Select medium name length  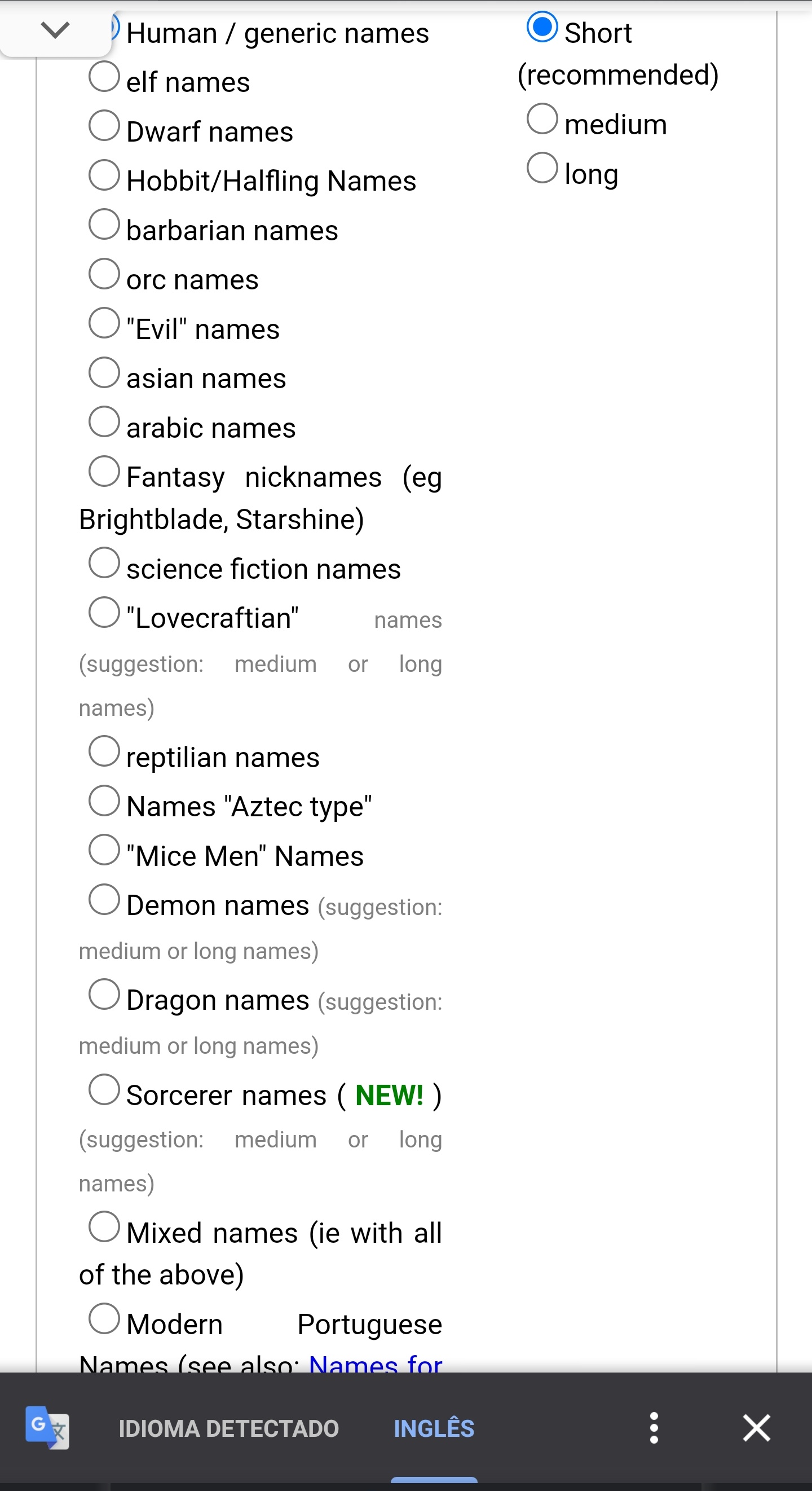(x=542, y=118)
